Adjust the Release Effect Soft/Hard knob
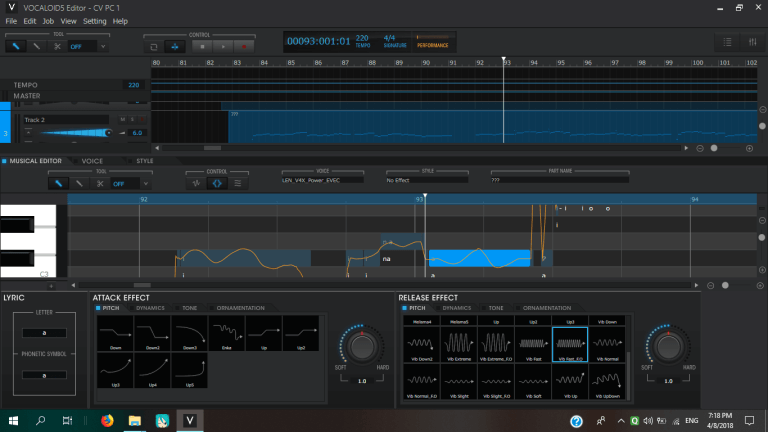The image size is (768, 432). click(668, 346)
